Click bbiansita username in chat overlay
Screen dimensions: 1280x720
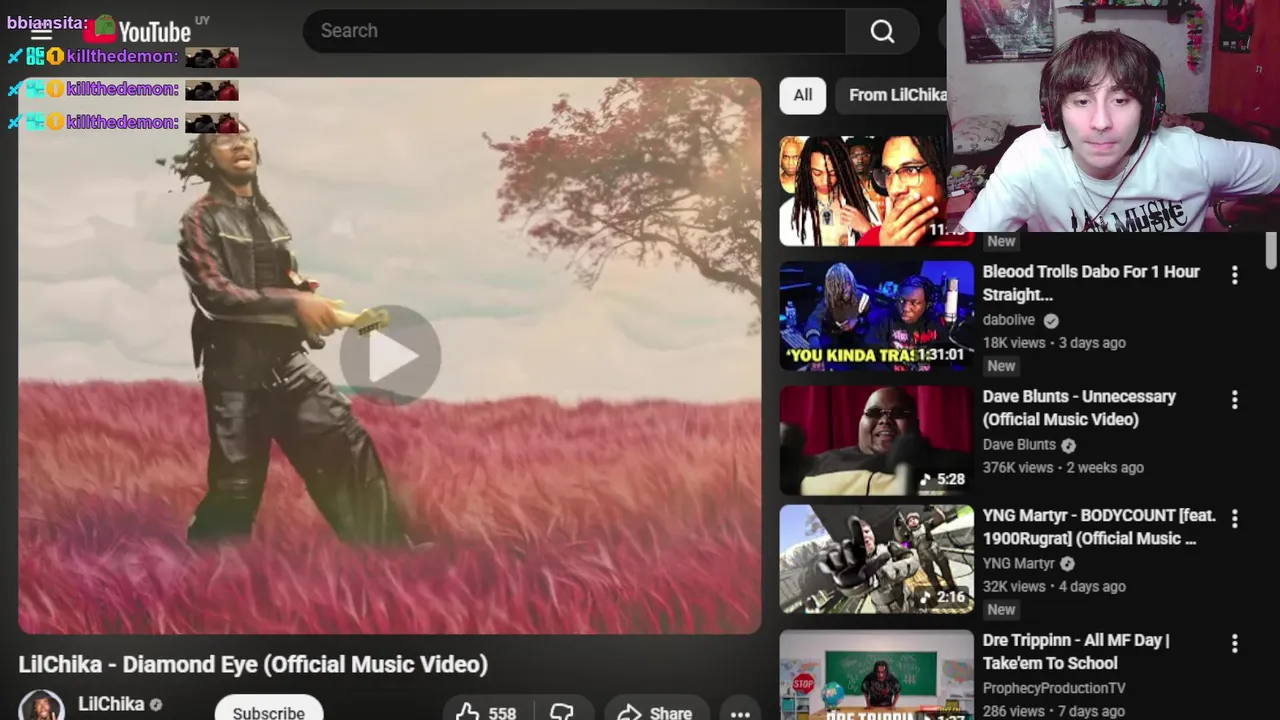click(45, 23)
